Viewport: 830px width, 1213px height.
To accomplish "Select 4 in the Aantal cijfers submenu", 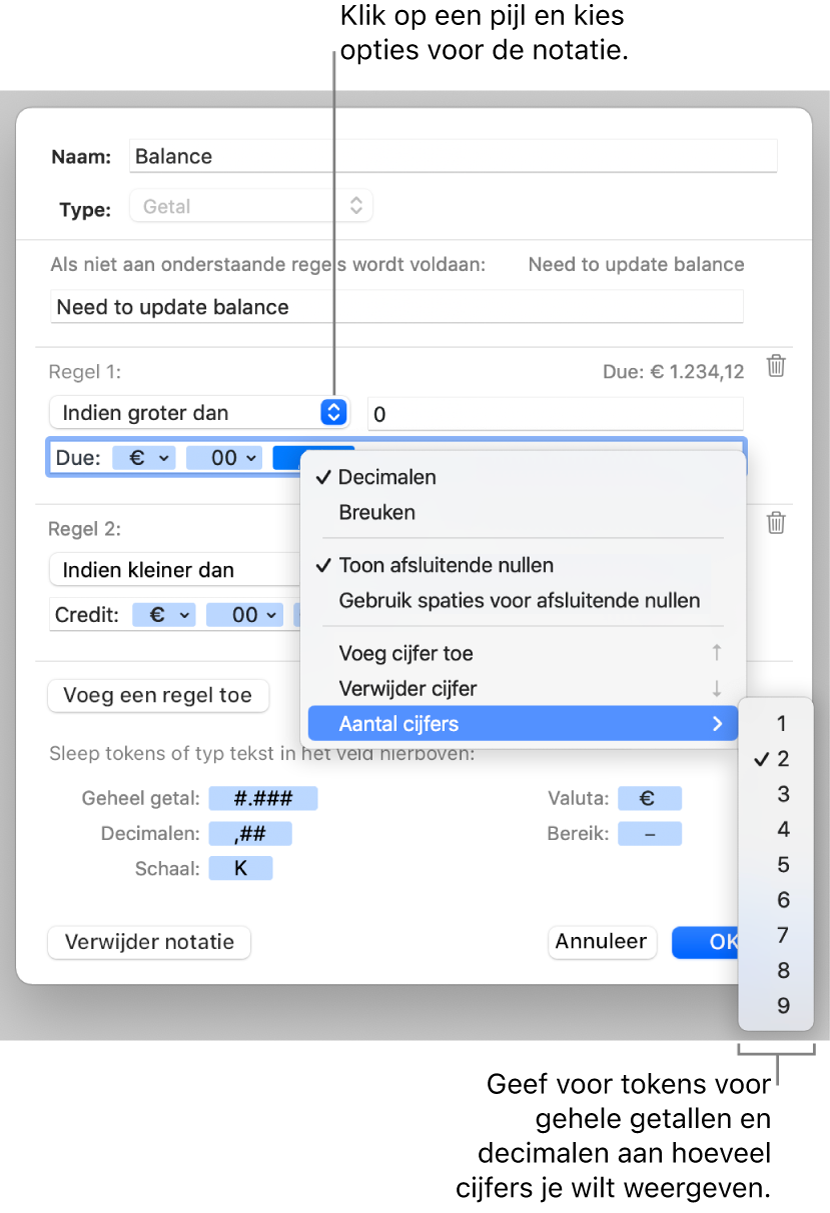I will [776, 829].
